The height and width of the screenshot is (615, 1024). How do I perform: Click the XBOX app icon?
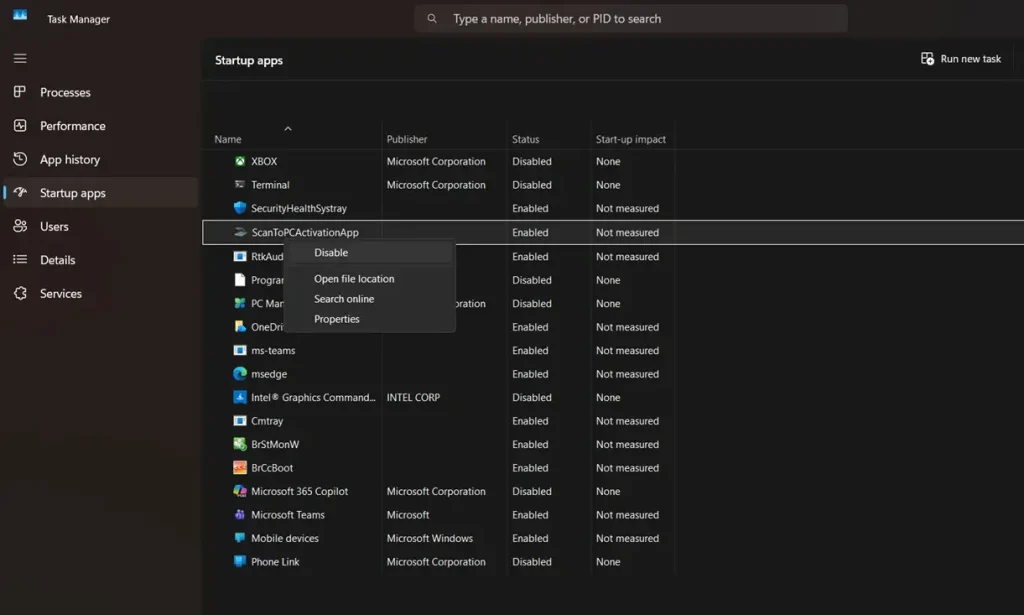[x=240, y=161]
